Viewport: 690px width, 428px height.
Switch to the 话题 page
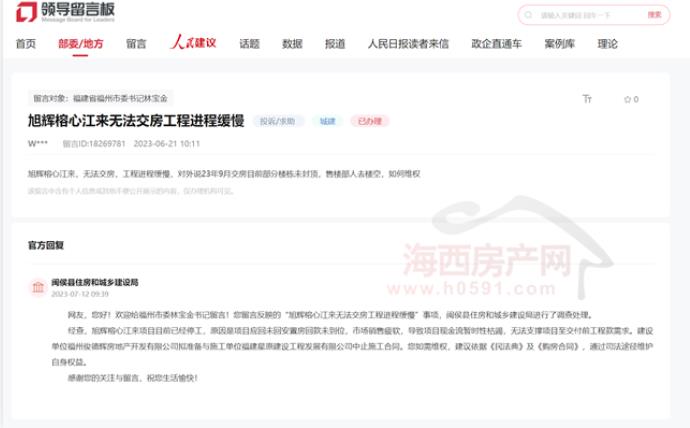coord(250,44)
